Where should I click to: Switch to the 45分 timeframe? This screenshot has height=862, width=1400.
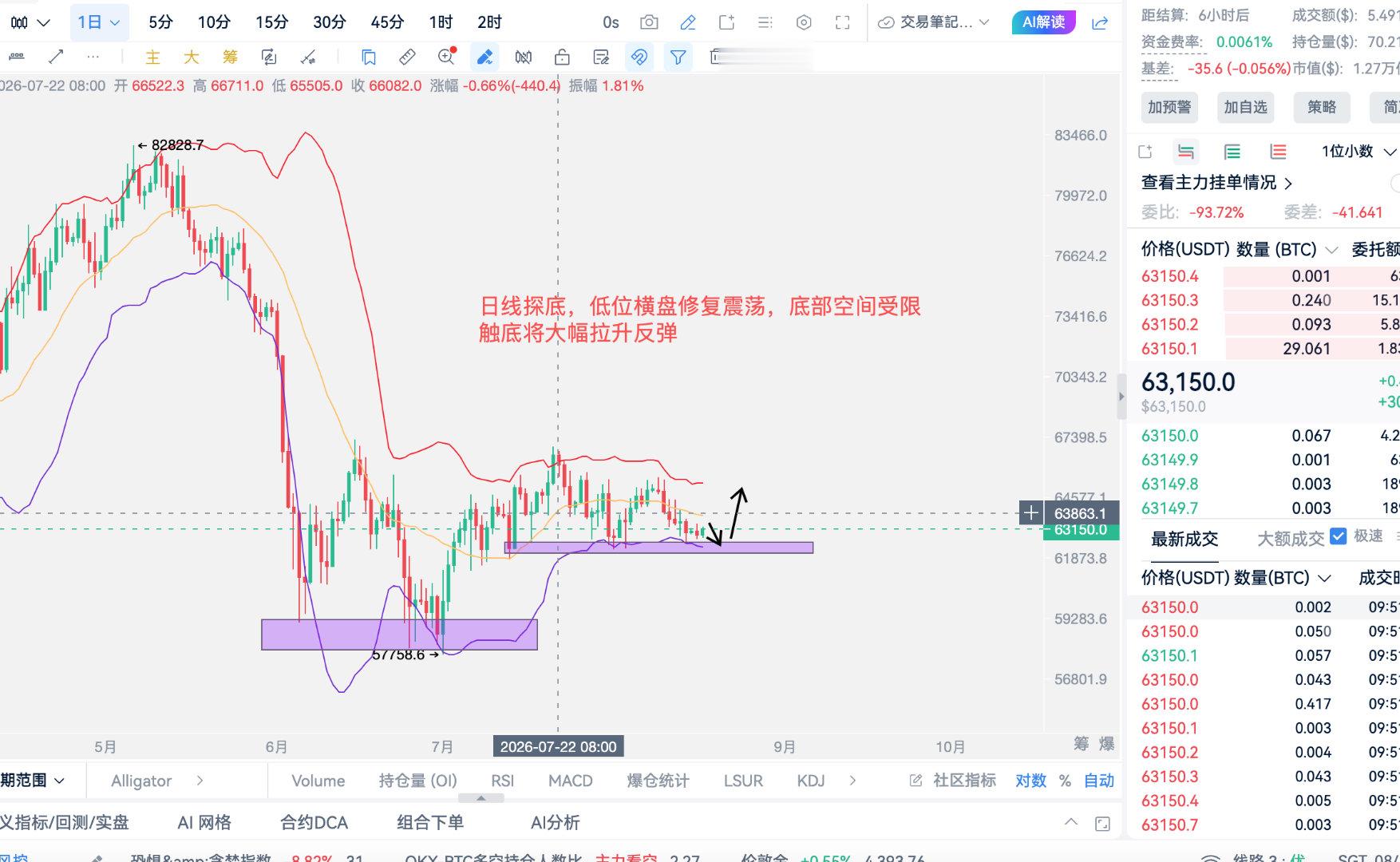pyautogui.click(x=387, y=22)
